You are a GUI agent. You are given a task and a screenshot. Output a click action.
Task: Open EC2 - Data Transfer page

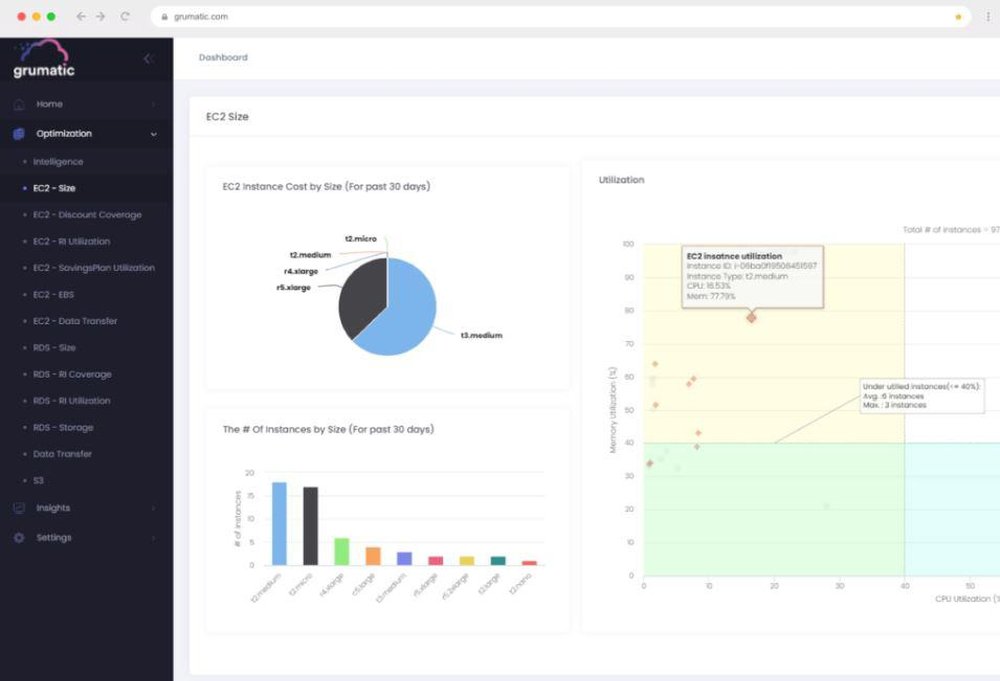[75, 321]
